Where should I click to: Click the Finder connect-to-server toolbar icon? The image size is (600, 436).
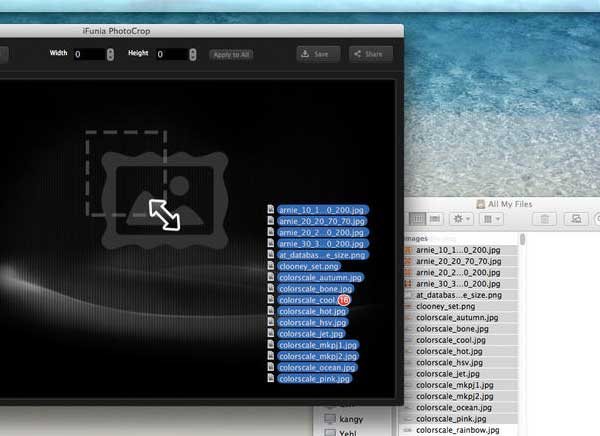click(576, 219)
